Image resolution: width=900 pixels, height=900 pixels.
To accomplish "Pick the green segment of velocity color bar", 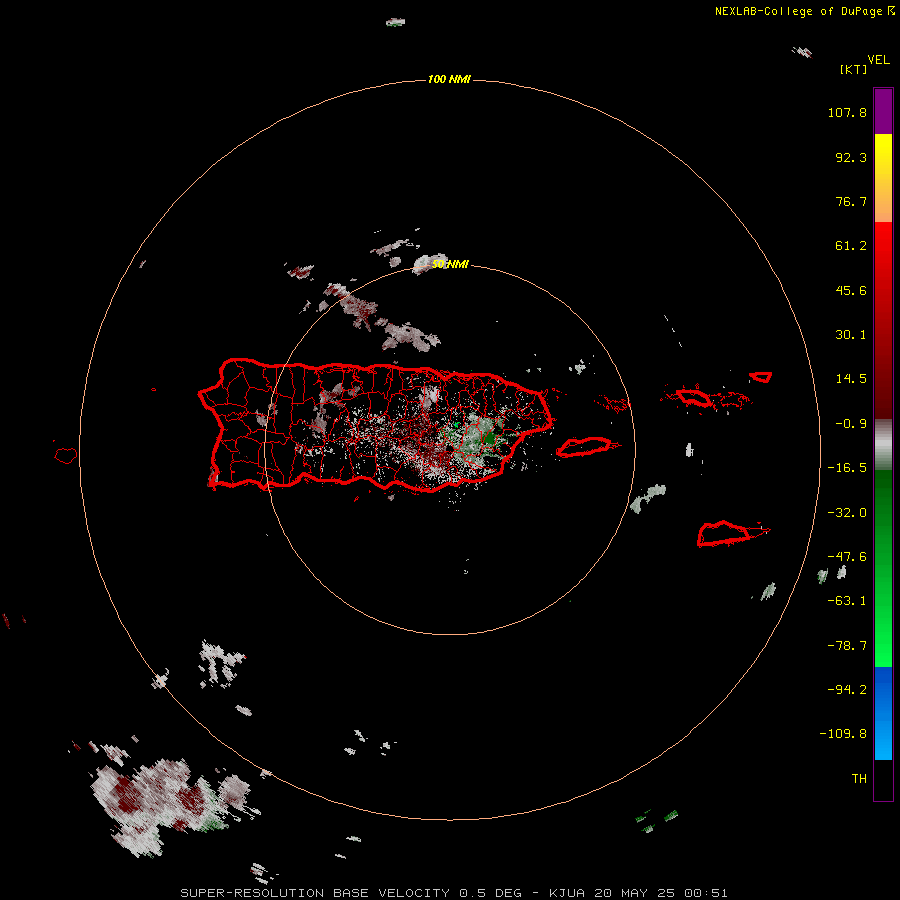I will 883,568.
